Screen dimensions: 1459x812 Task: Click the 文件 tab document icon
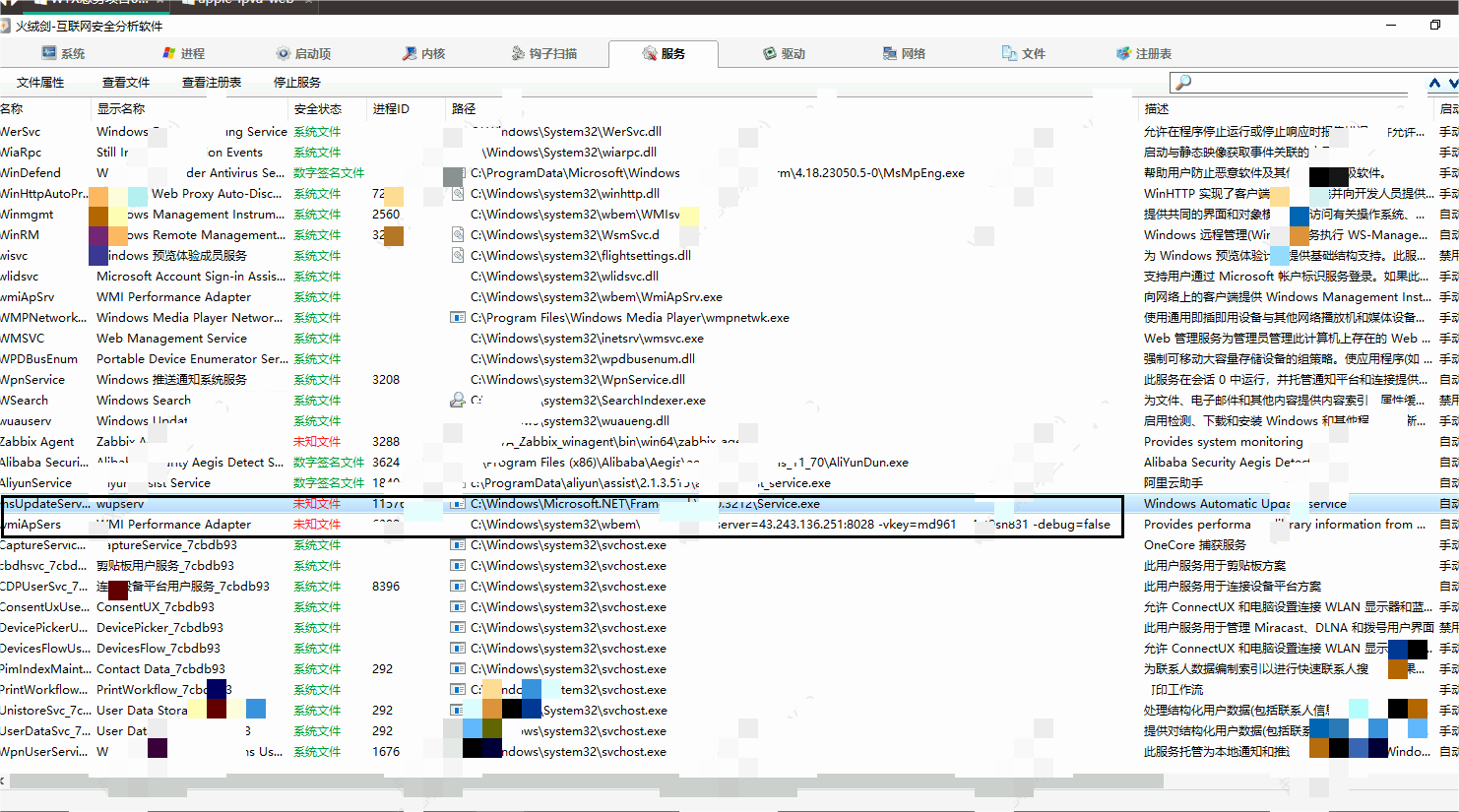click(x=1009, y=54)
